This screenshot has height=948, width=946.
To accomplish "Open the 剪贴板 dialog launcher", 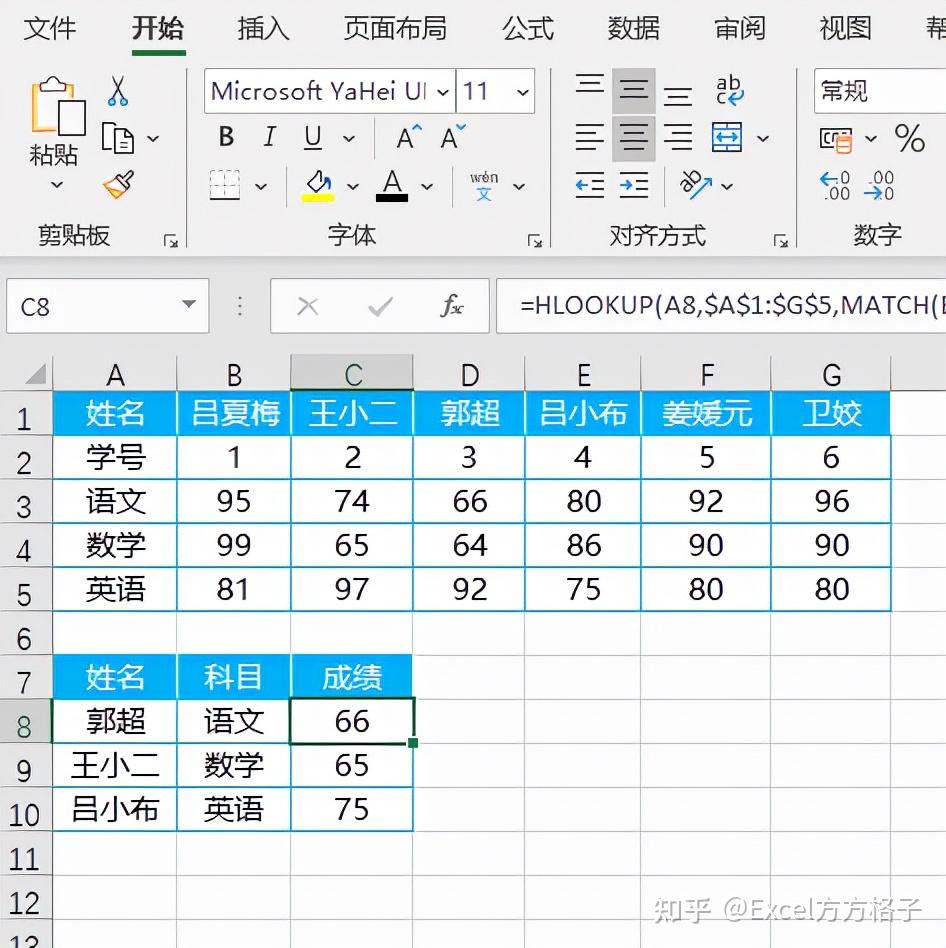I will click(170, 240).
